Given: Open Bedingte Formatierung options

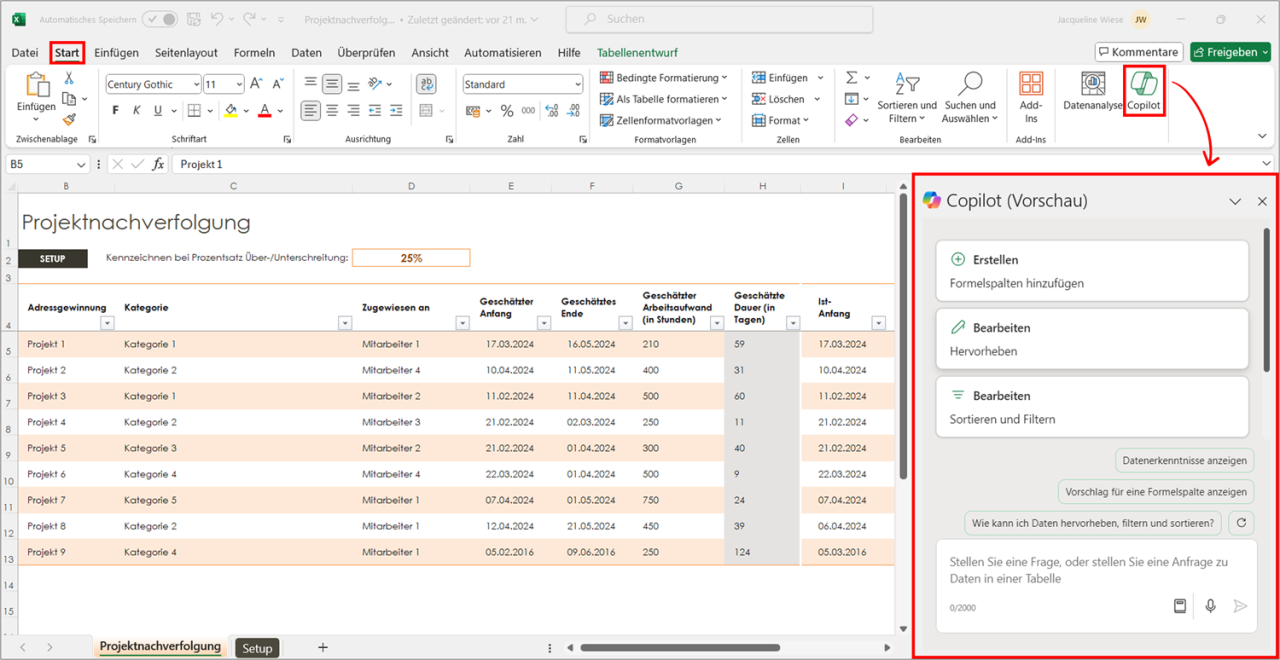Looking at the screenshot, I should [663, 77].
